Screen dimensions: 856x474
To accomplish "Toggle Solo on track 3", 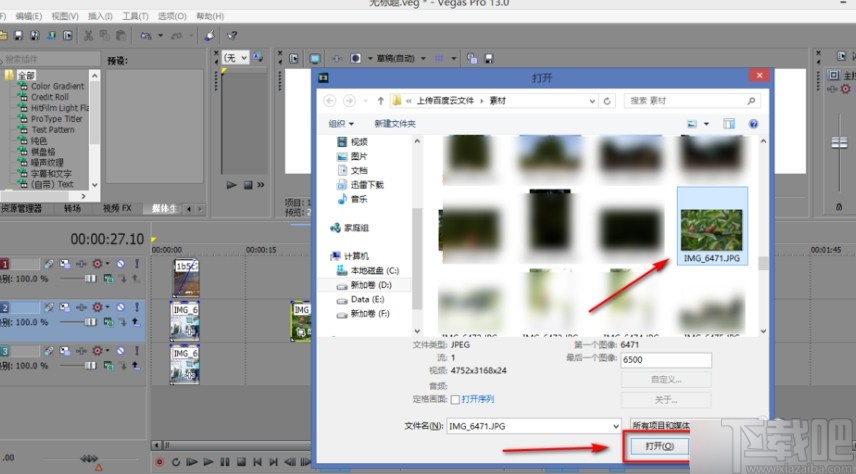I will [x=137, y=351].
